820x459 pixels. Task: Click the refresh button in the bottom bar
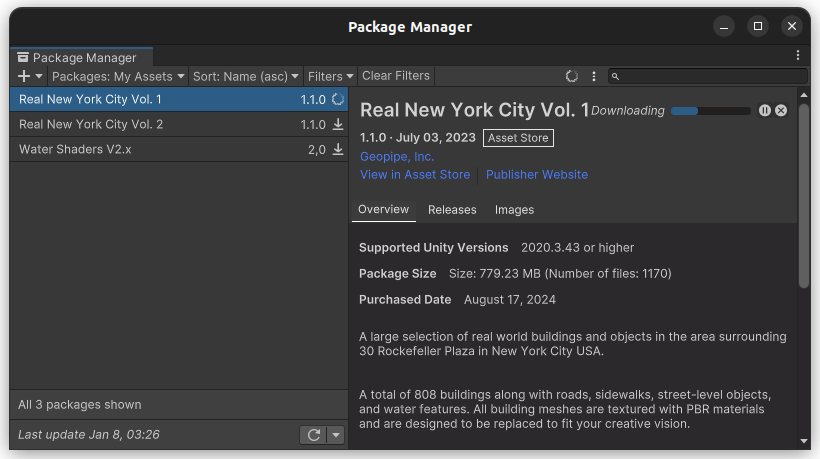click(x=314, y=435)
